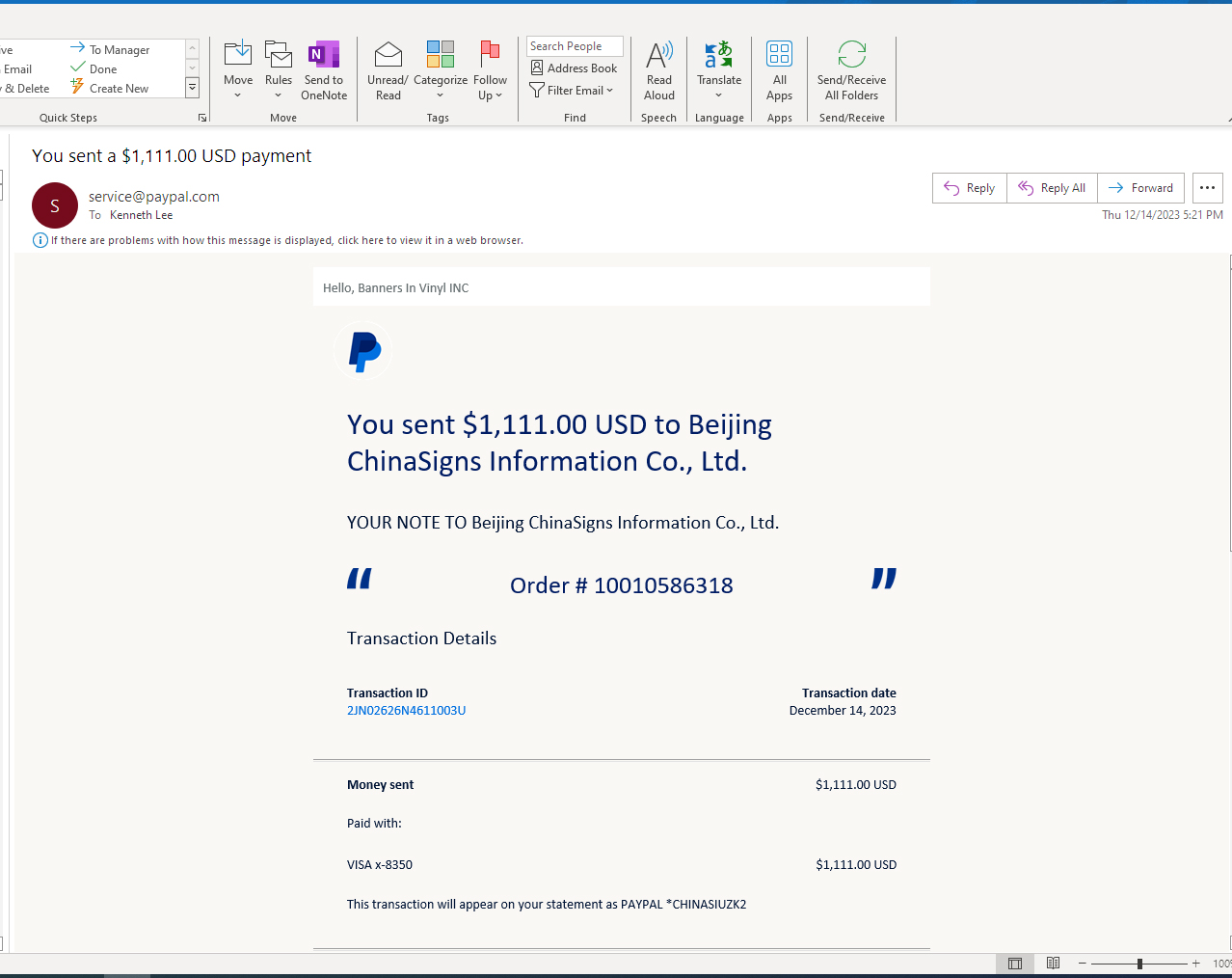Open transaction ID 2JN02626N4611003U link
Image resolution: width=1232 pixels, height=978 pixels.
pos(406,711)
